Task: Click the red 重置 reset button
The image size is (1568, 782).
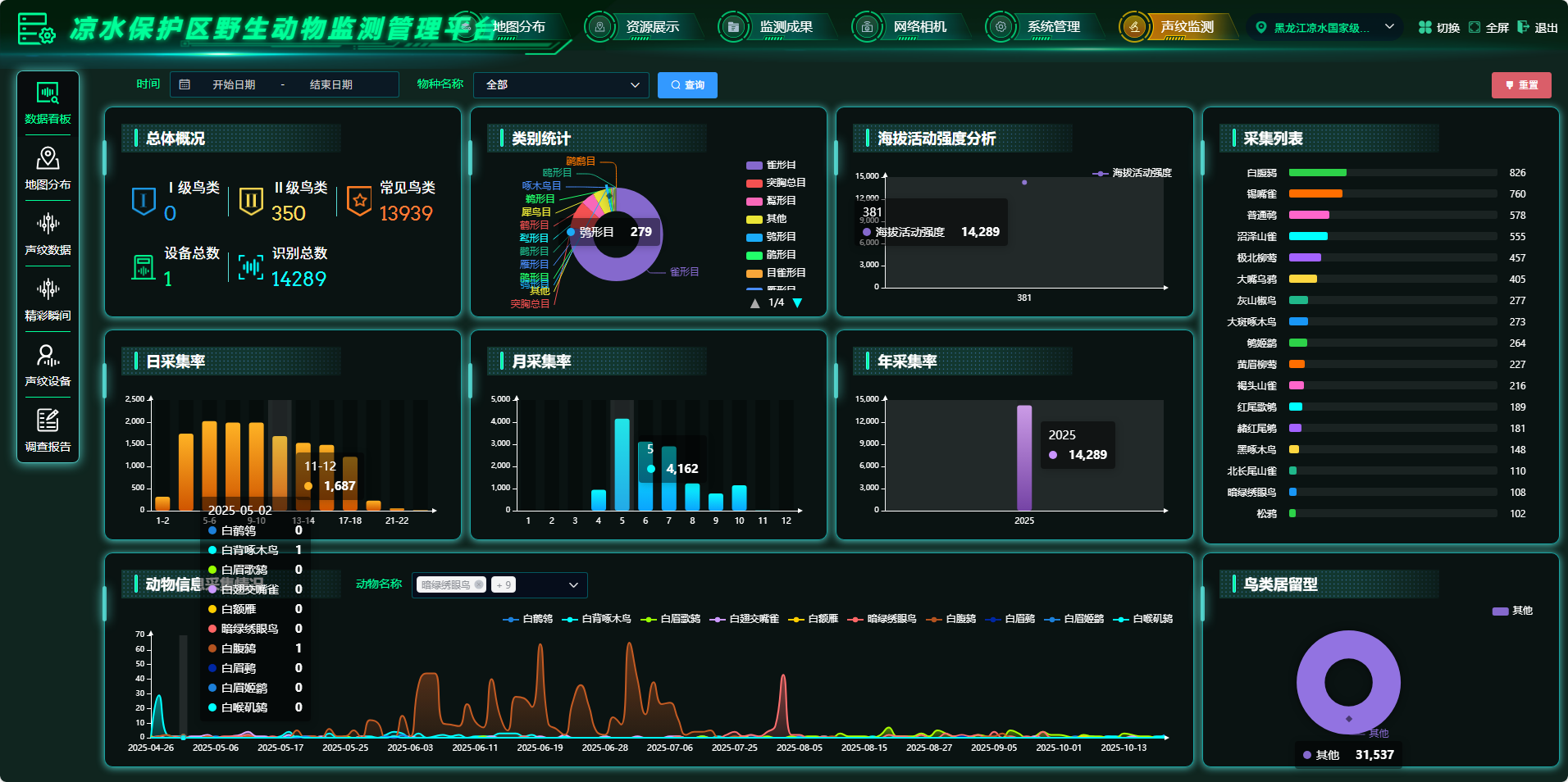Action: (x=1521, y=85)
